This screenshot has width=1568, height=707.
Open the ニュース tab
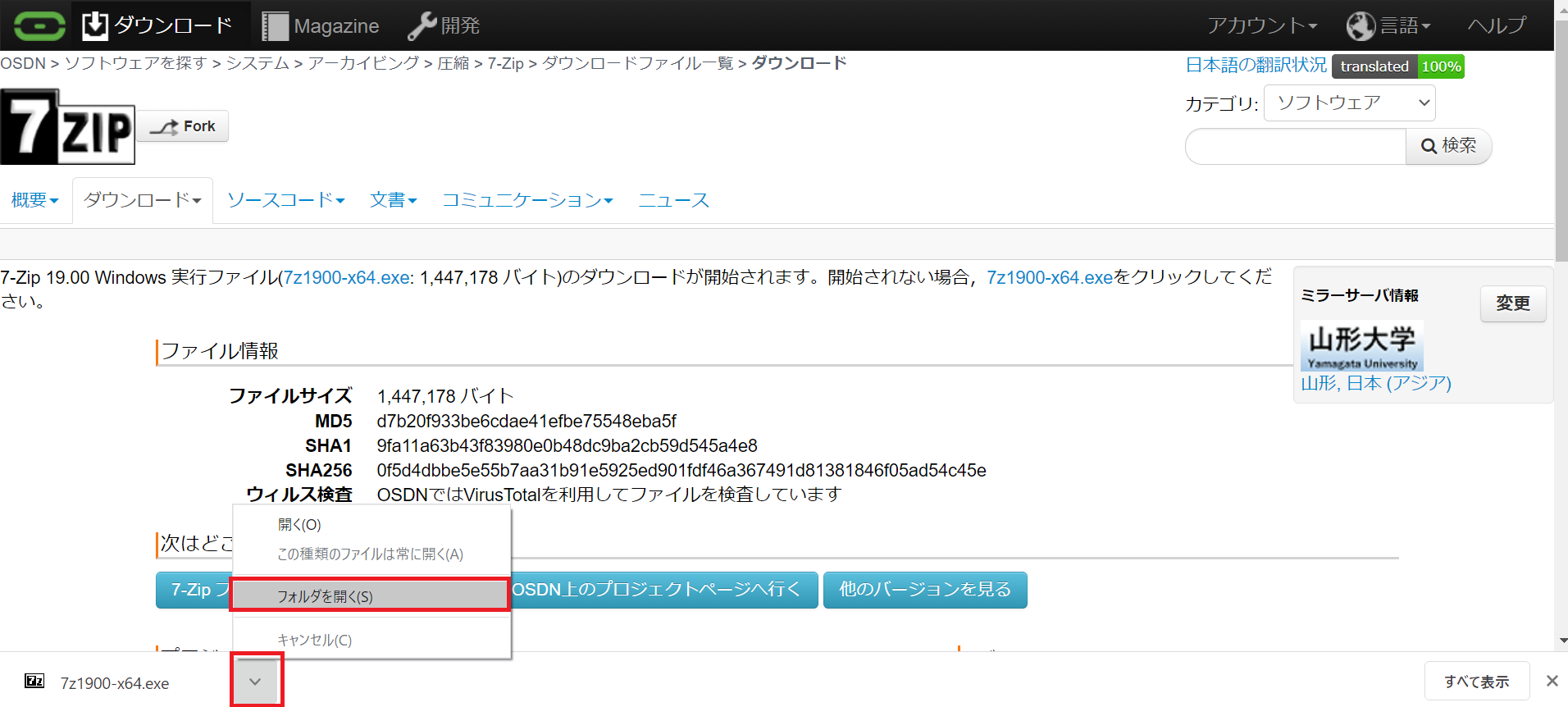click(x=673, y=201)
